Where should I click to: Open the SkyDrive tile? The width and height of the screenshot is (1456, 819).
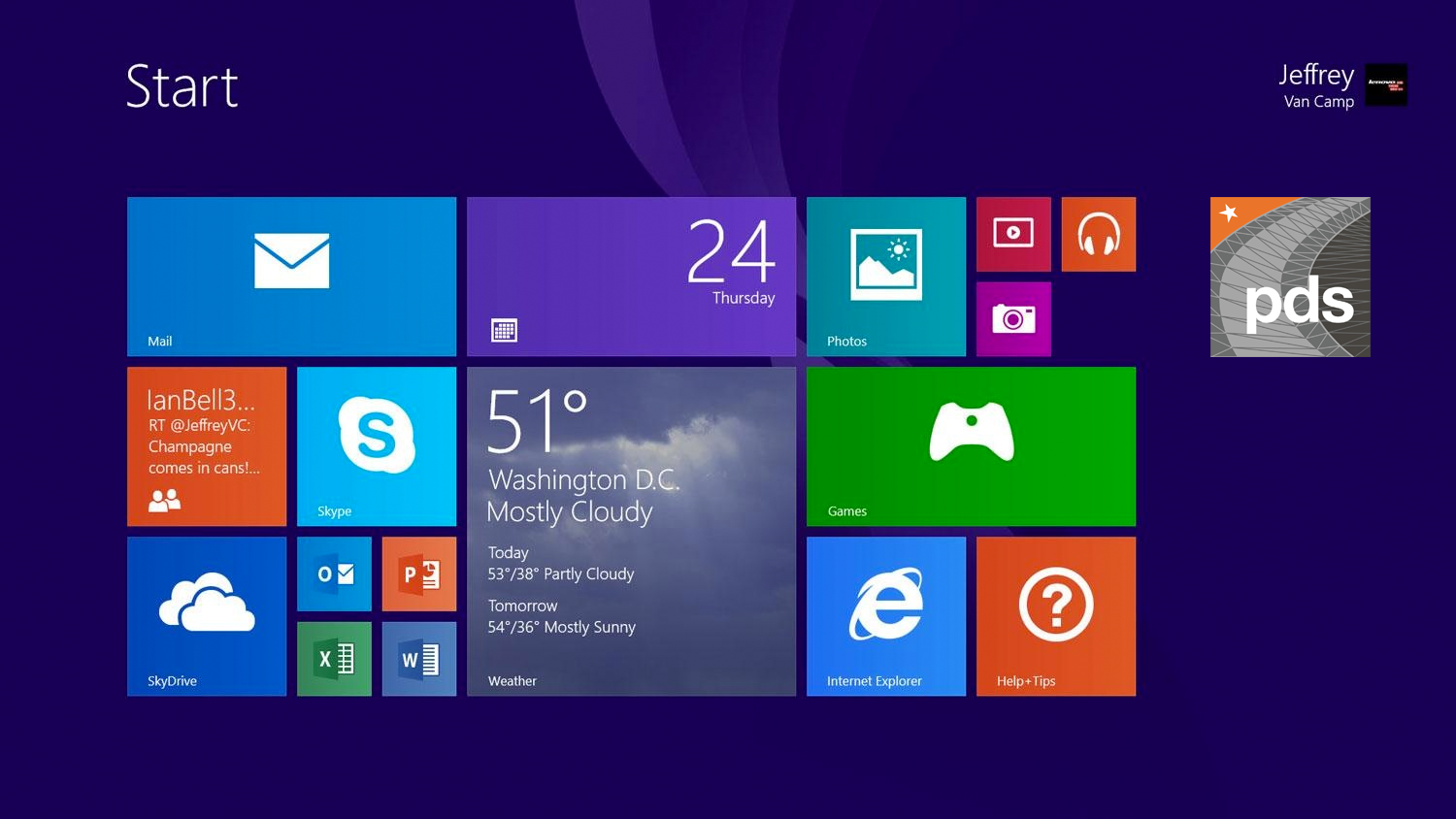pos(207,616)
